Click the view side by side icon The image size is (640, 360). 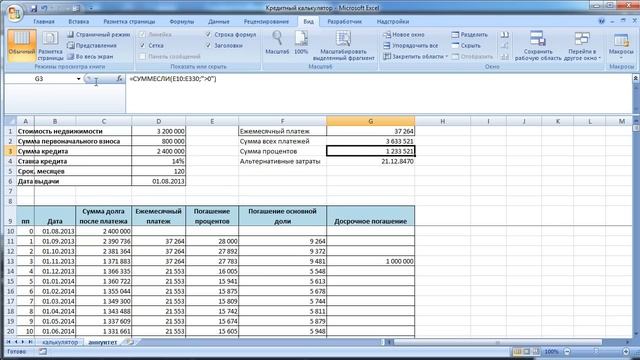tap(504, 35)
